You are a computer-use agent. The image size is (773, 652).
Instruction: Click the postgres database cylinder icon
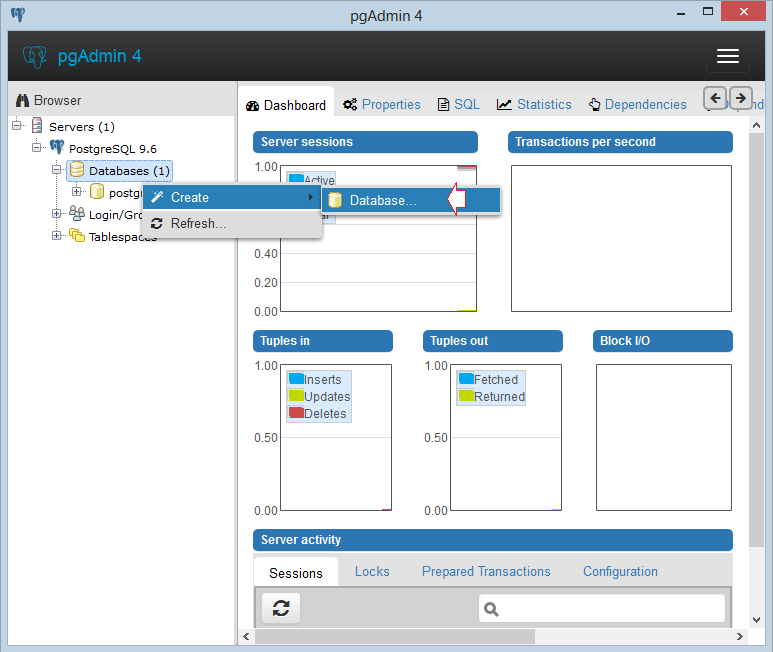pos(97,191)
